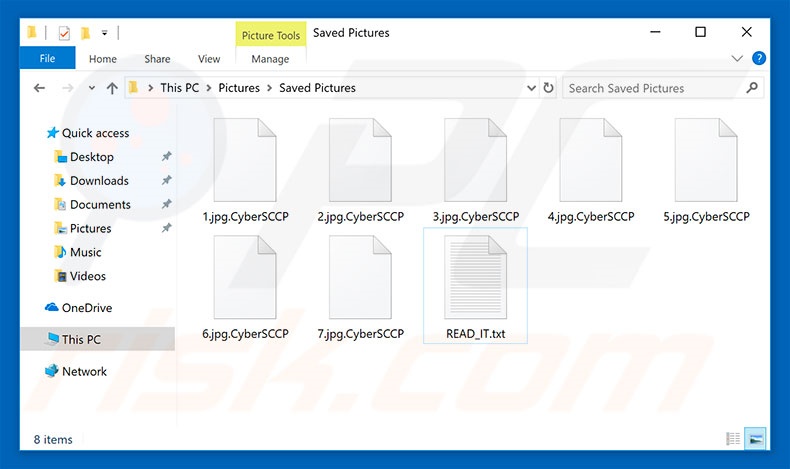Click the Up directory arrow
Screen dimensions: 790x469
[112, 88]
